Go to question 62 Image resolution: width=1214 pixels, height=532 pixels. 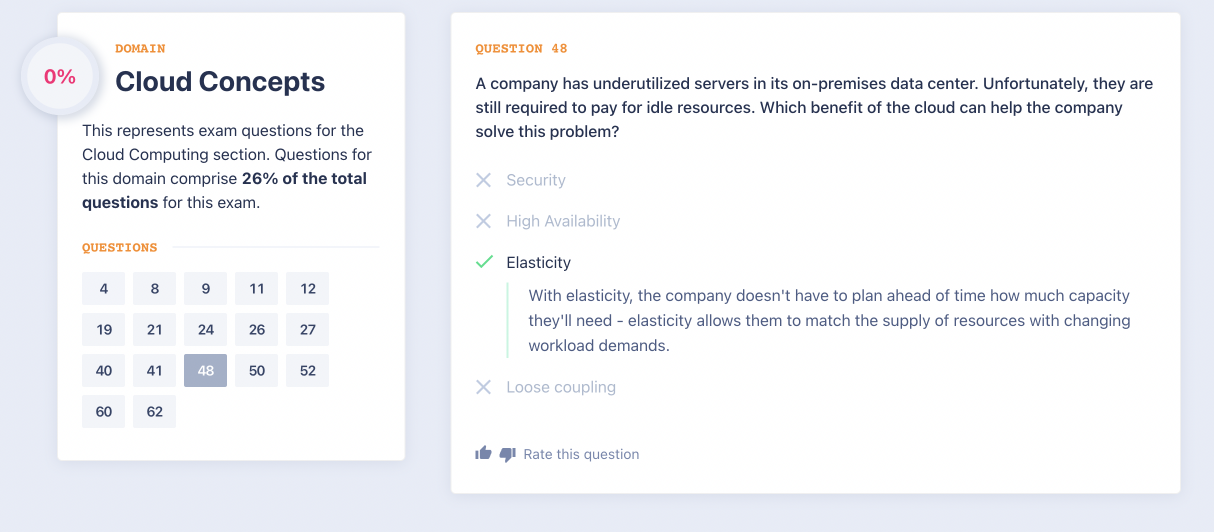[155, 411]
